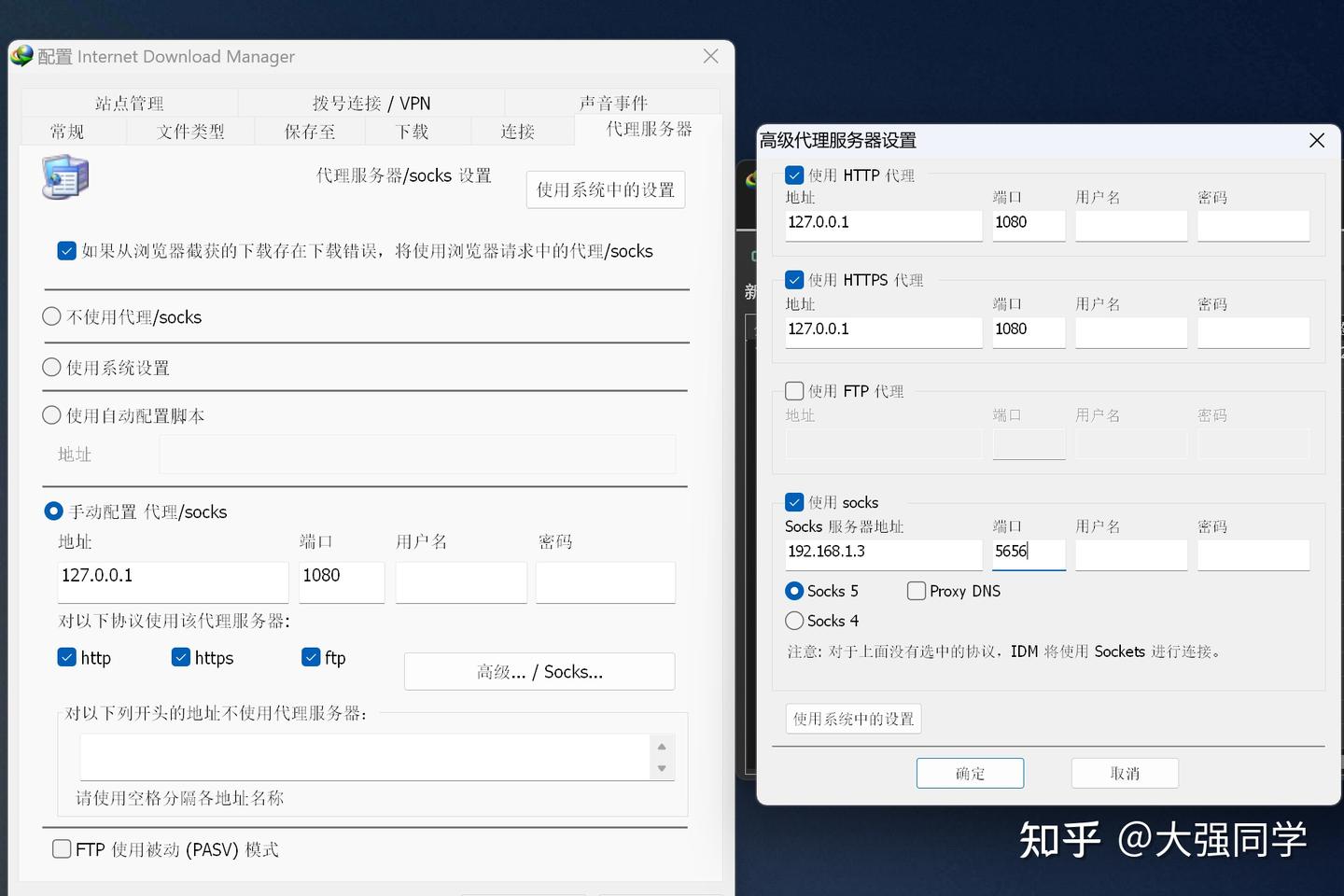The width and height of the screenshot is (1344, 896).
Task: Enable FTP 使用被动 (PASV) 模式
Action: 62,847
